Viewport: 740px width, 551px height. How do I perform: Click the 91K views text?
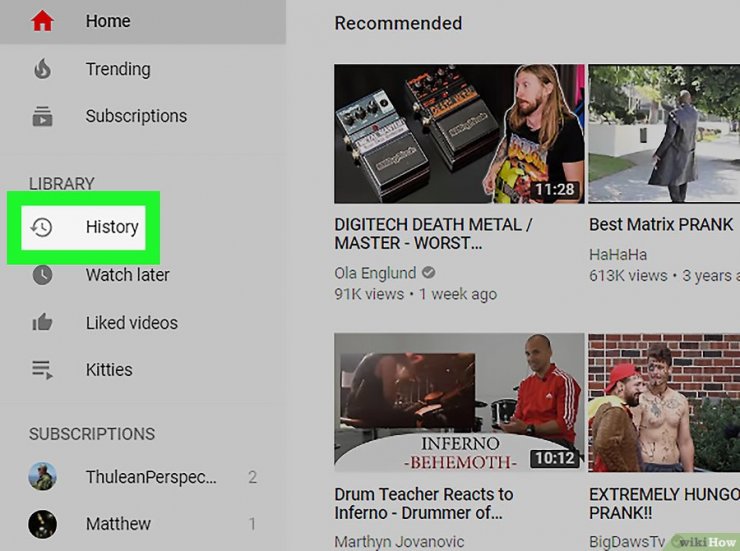(x=369, y=294)
